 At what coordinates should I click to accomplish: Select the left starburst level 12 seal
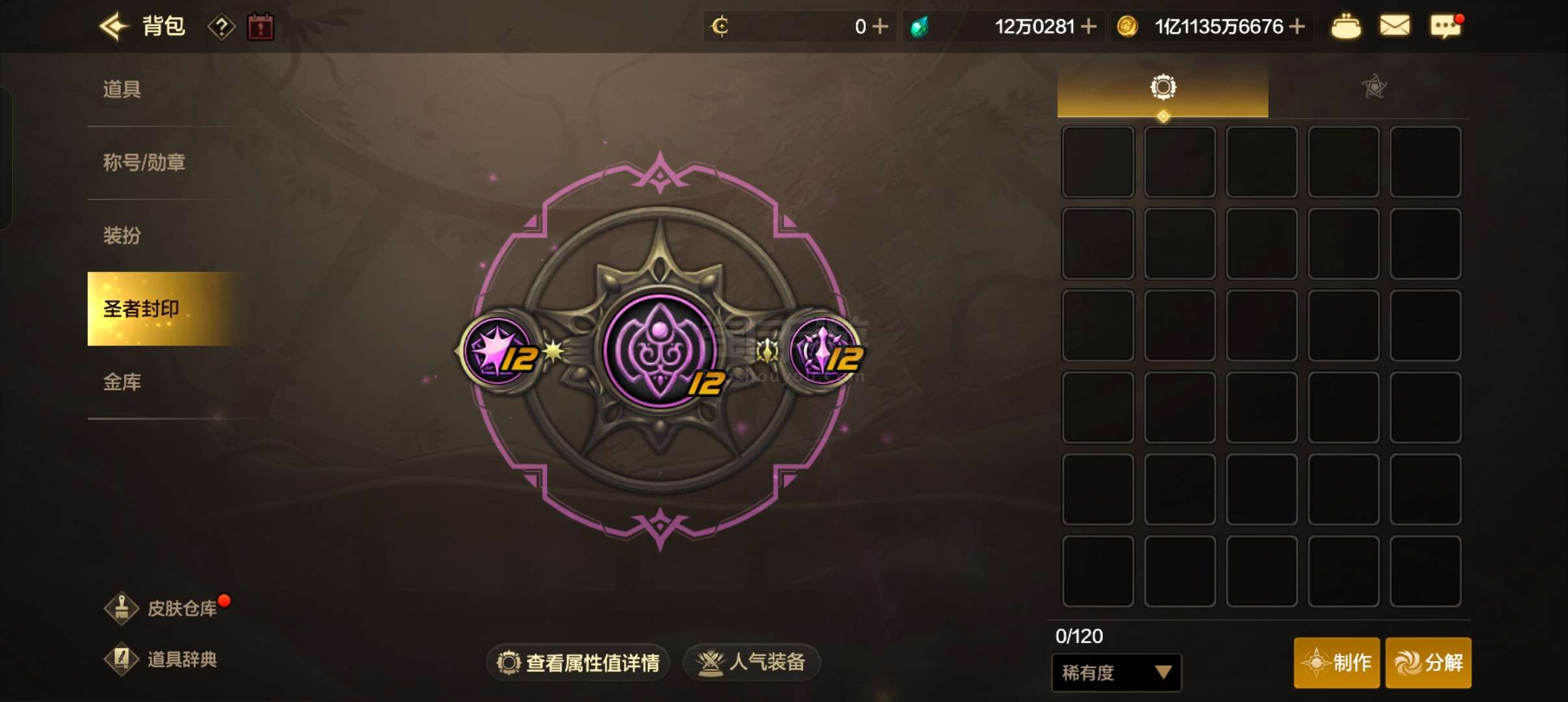(499, 351)
